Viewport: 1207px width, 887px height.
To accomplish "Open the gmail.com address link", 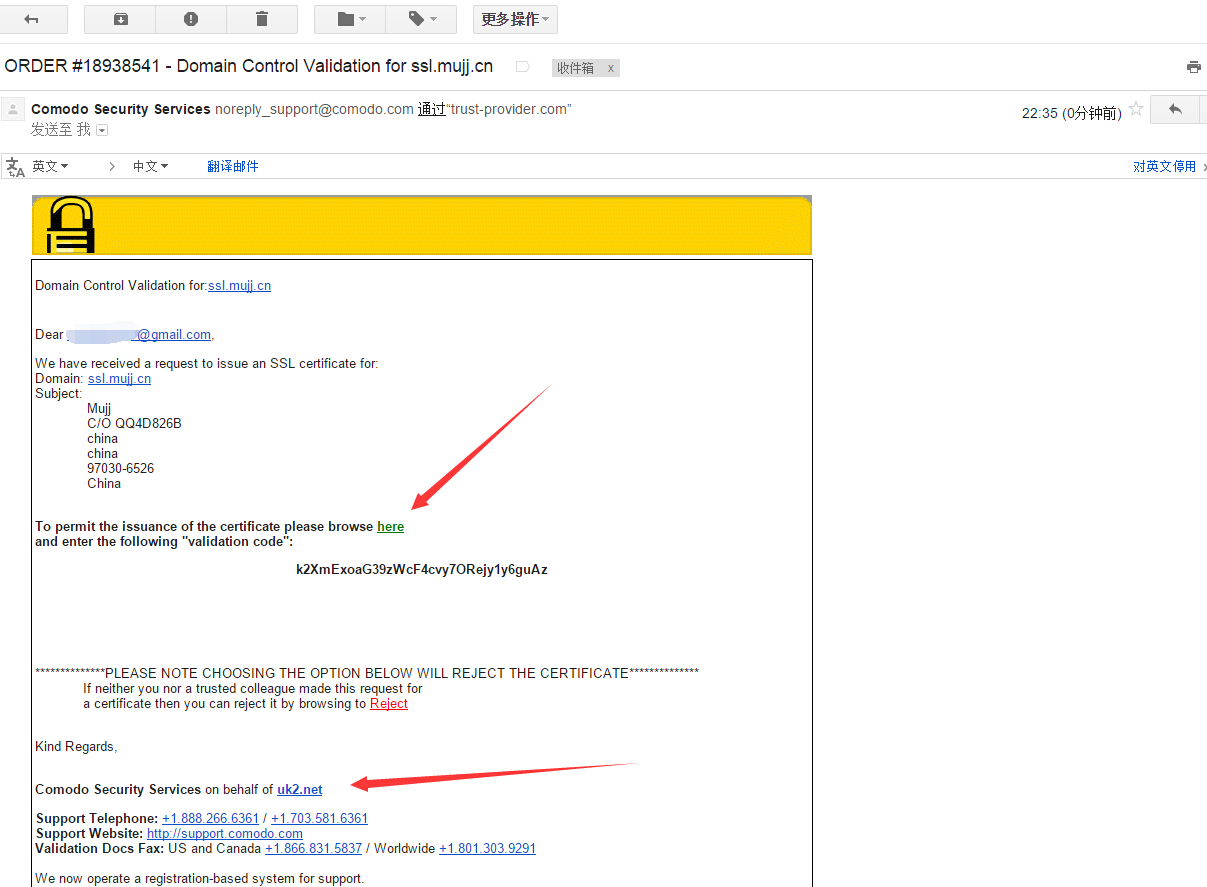I will [x=174, y=335].
